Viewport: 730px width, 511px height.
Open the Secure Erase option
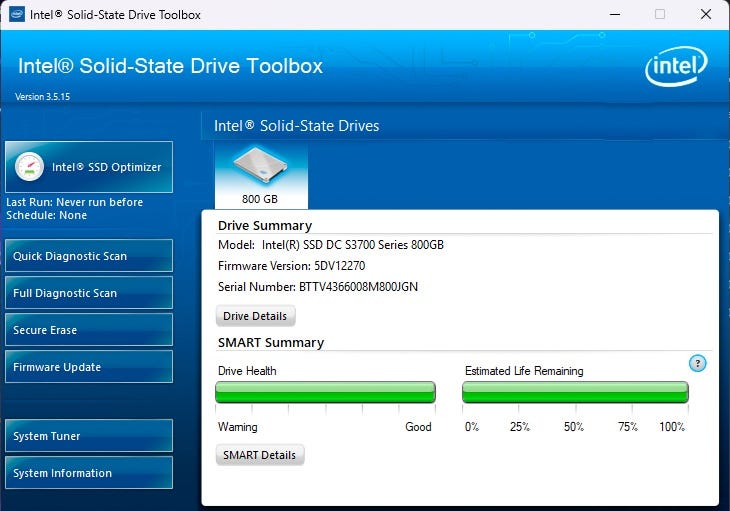89,330
